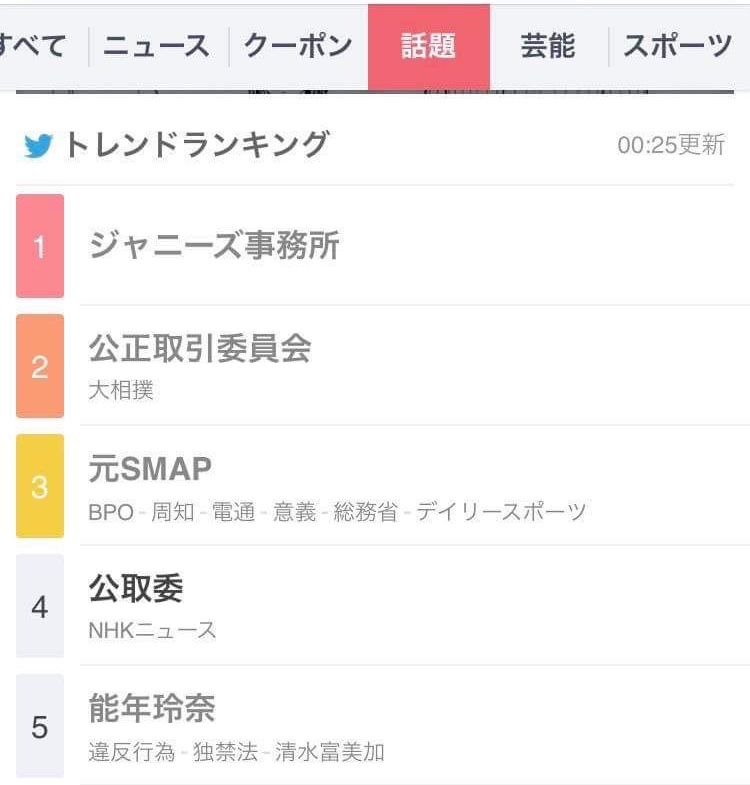Tap the orange rank 2 badge

point(40,366)
